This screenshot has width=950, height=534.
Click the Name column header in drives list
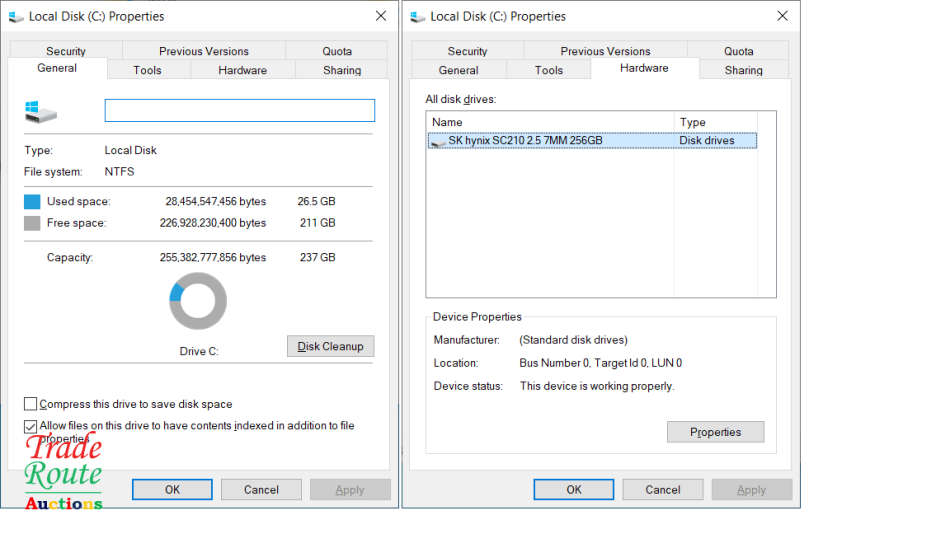(x=549, y=122)
